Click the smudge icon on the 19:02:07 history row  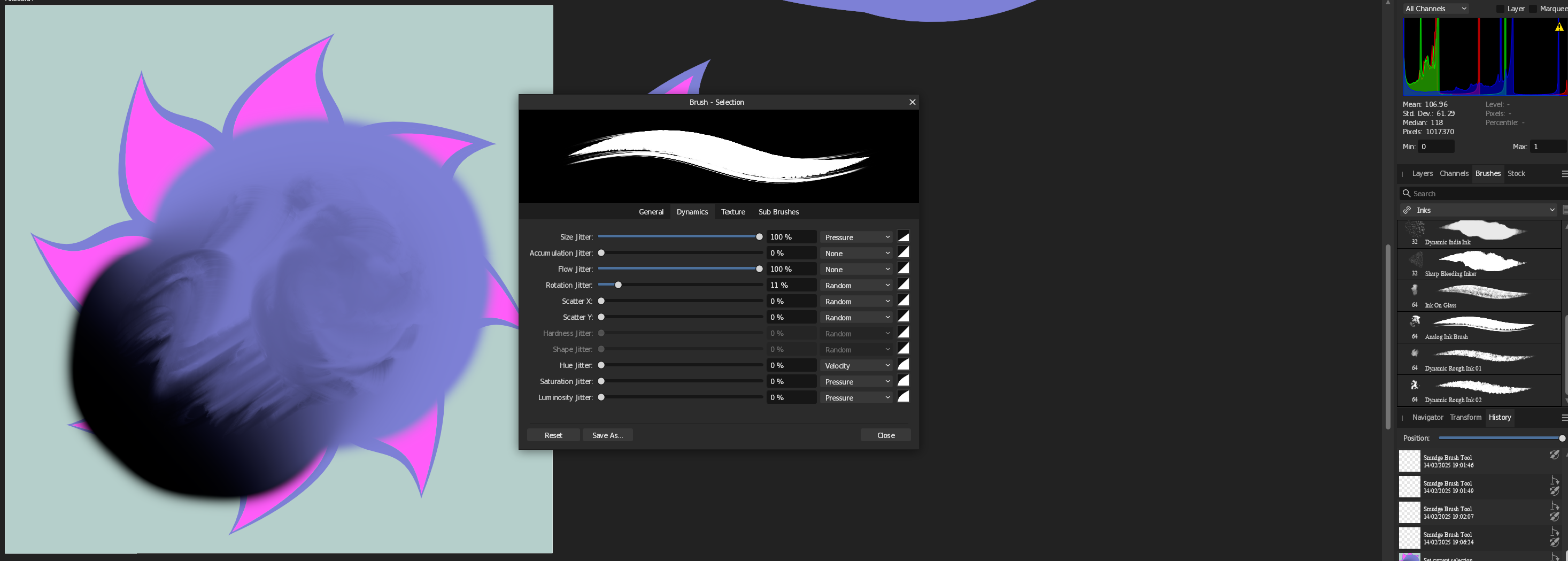(x=1554, y=517)
